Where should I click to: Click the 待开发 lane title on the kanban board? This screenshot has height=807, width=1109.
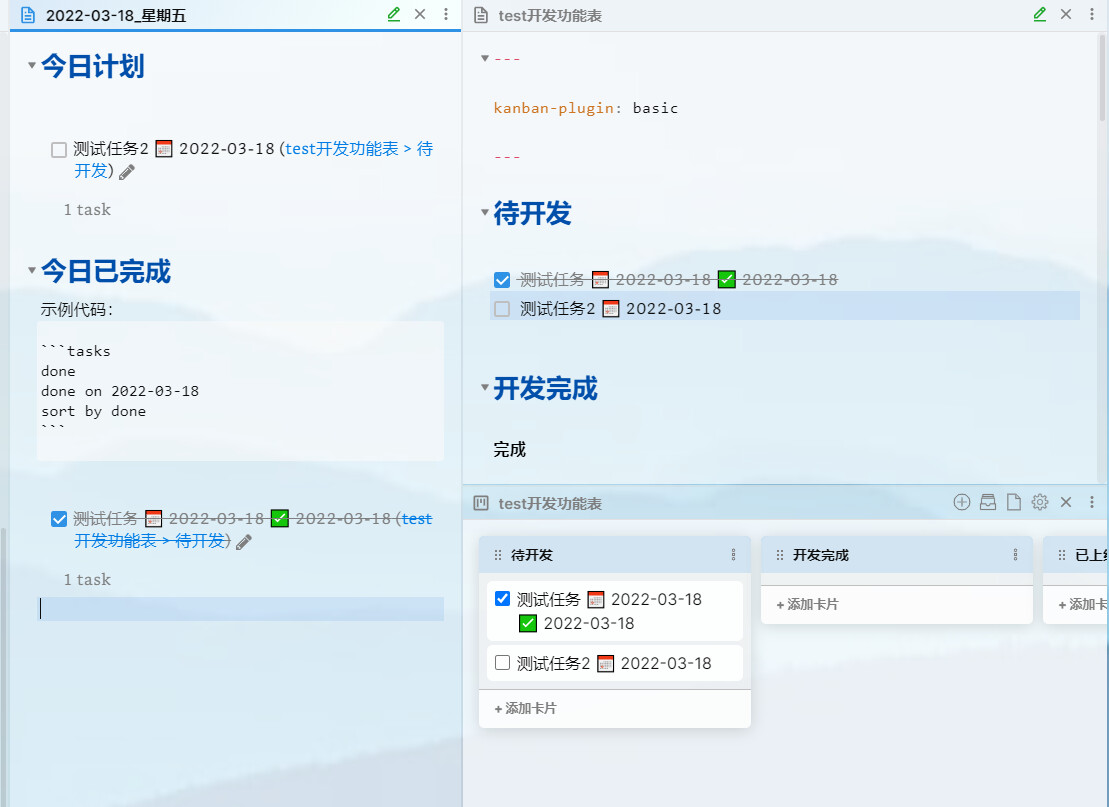click(532, 555)
